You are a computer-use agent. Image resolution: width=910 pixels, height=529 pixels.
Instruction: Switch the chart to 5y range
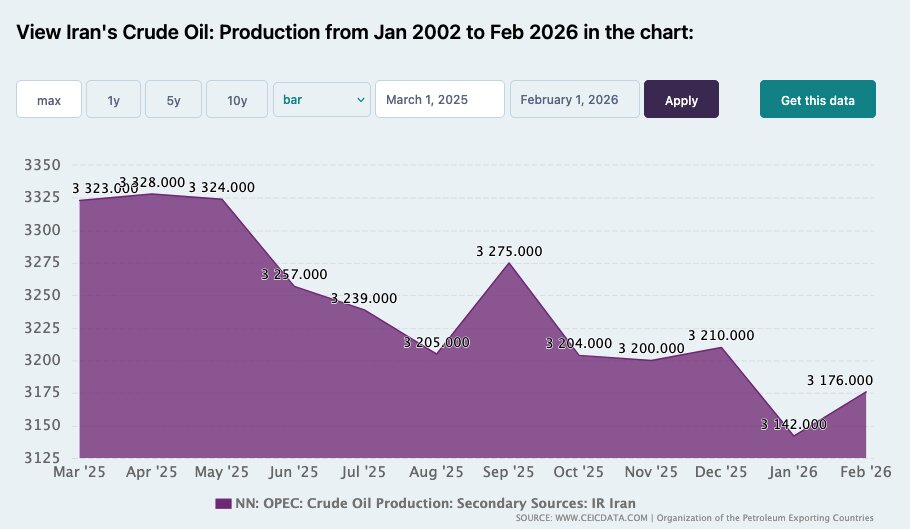point(174,100)
